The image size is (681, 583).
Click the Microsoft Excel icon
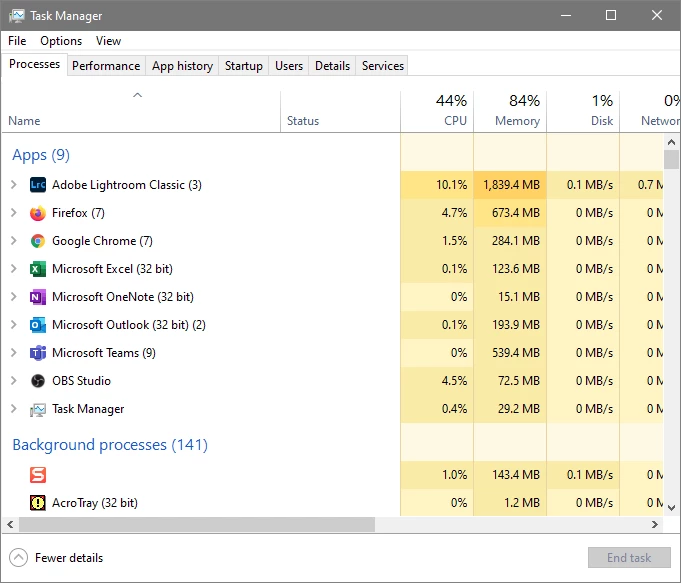(38, 269)
